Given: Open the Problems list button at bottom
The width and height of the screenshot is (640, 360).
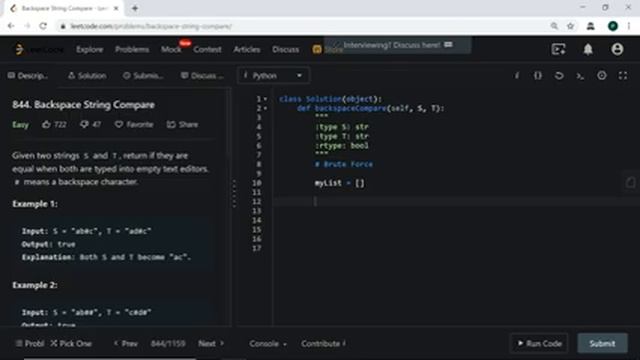Looking at the screenshot, I should pyautogui.click(x=29, y=344).
